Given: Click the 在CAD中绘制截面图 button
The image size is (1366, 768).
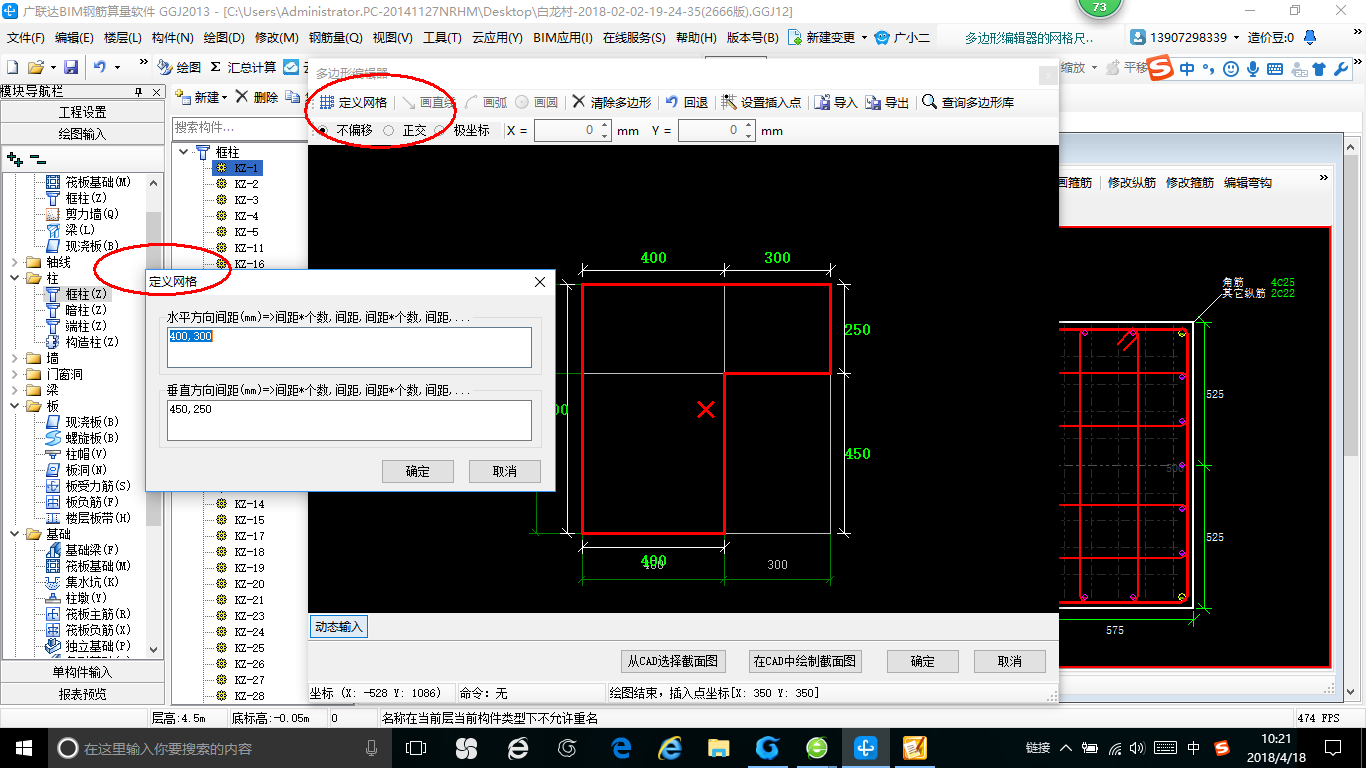Looking at the screenshot, I should point(805,661).
